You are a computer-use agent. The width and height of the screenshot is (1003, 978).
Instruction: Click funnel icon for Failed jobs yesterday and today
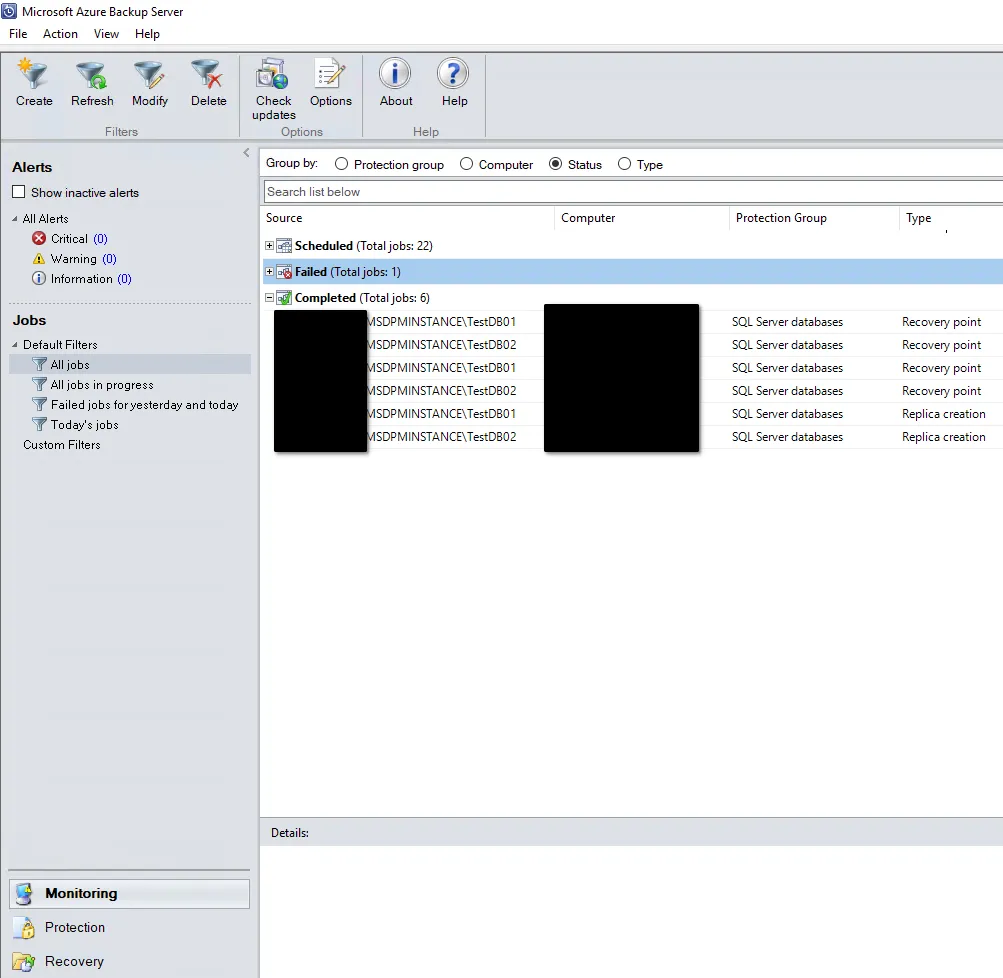pos(40,404)
